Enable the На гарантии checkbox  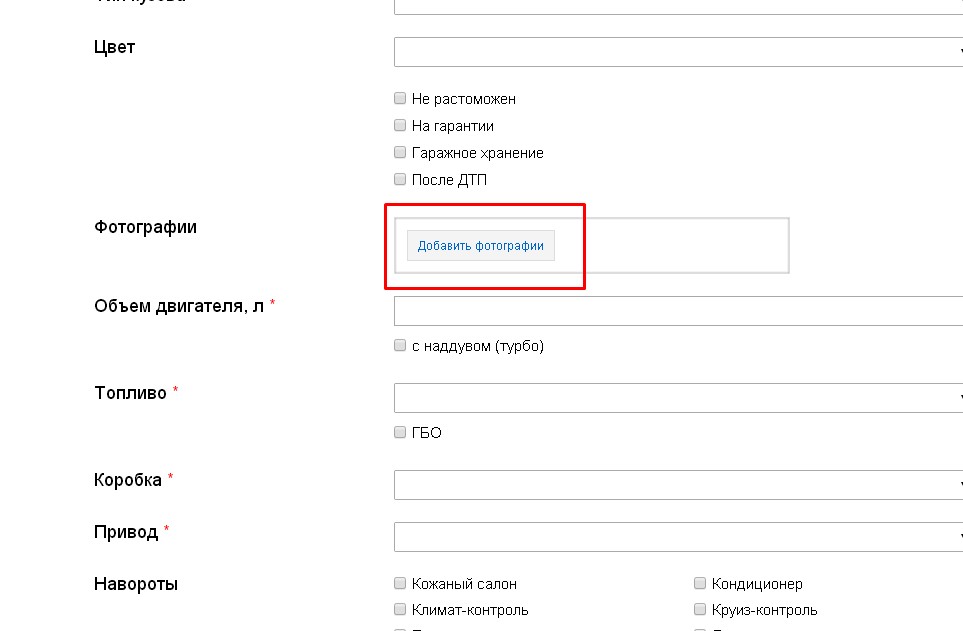[400, 126]
